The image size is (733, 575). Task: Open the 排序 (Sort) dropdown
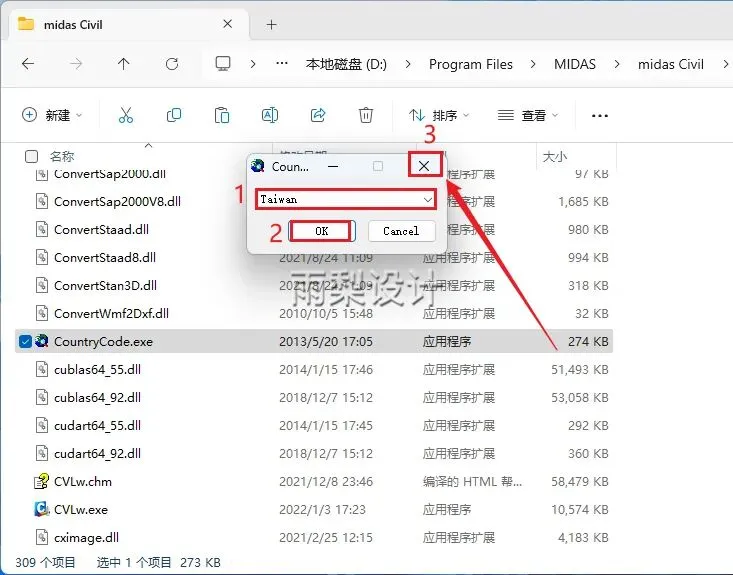tap(439, 115)
